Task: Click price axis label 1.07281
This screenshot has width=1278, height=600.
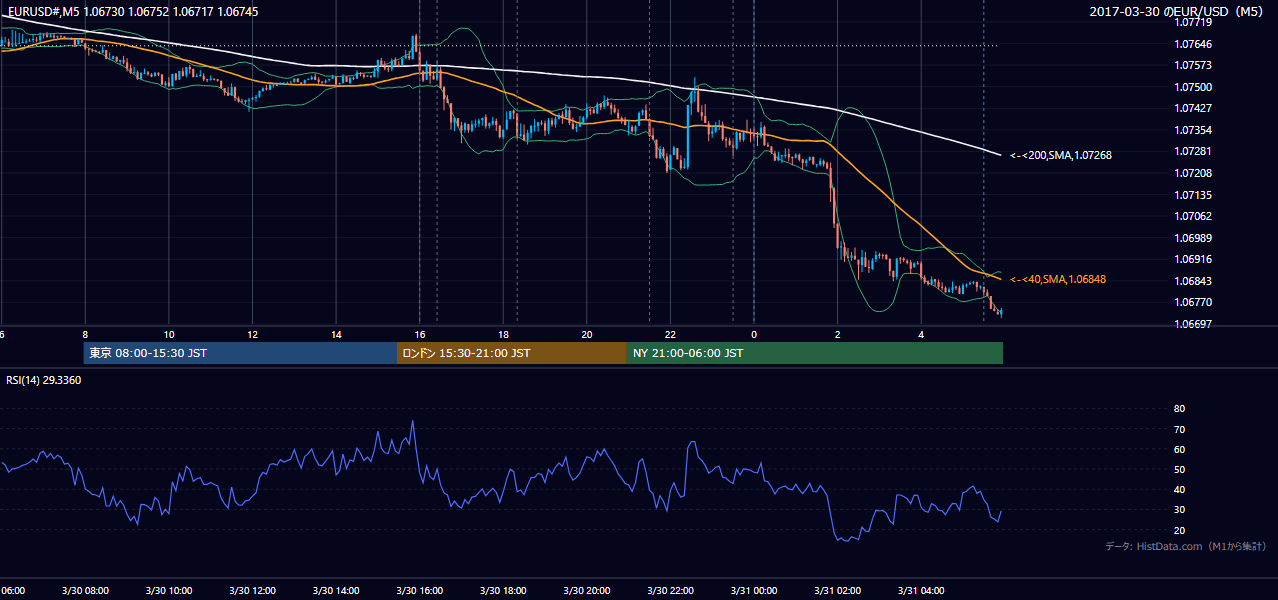Action: 1194,151
